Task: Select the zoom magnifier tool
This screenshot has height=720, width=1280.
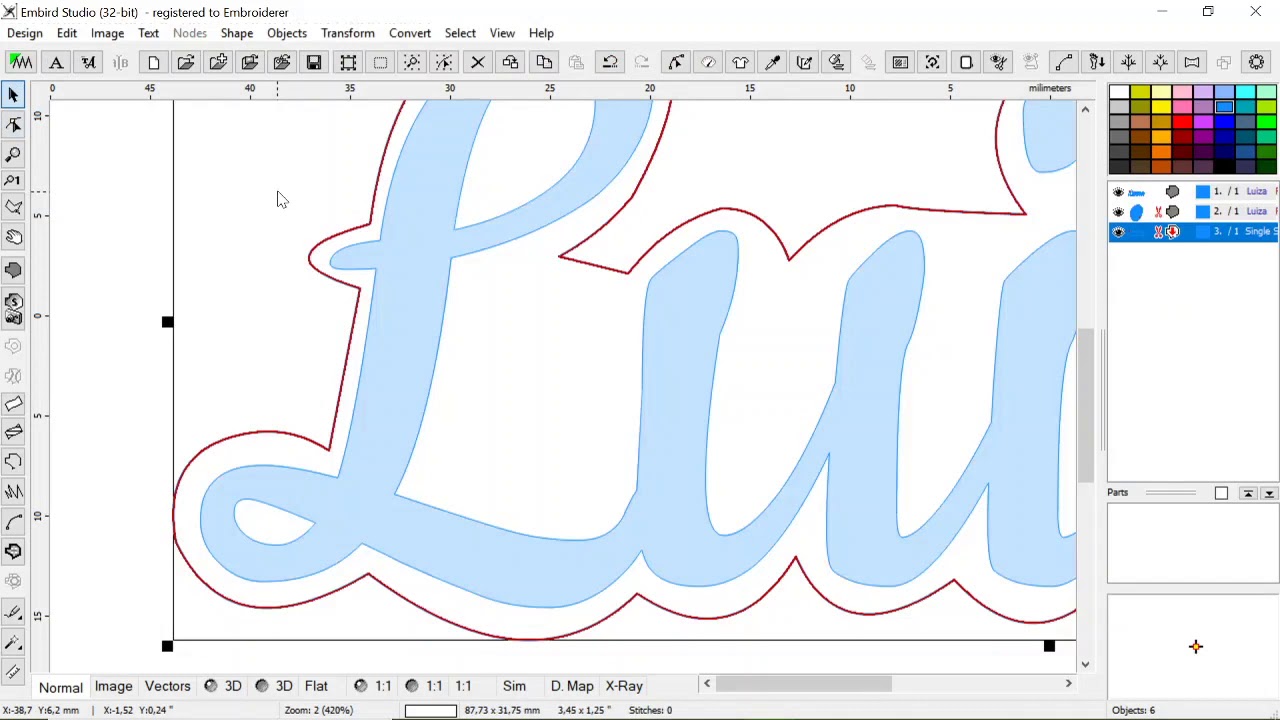Action: click(14, 154)
